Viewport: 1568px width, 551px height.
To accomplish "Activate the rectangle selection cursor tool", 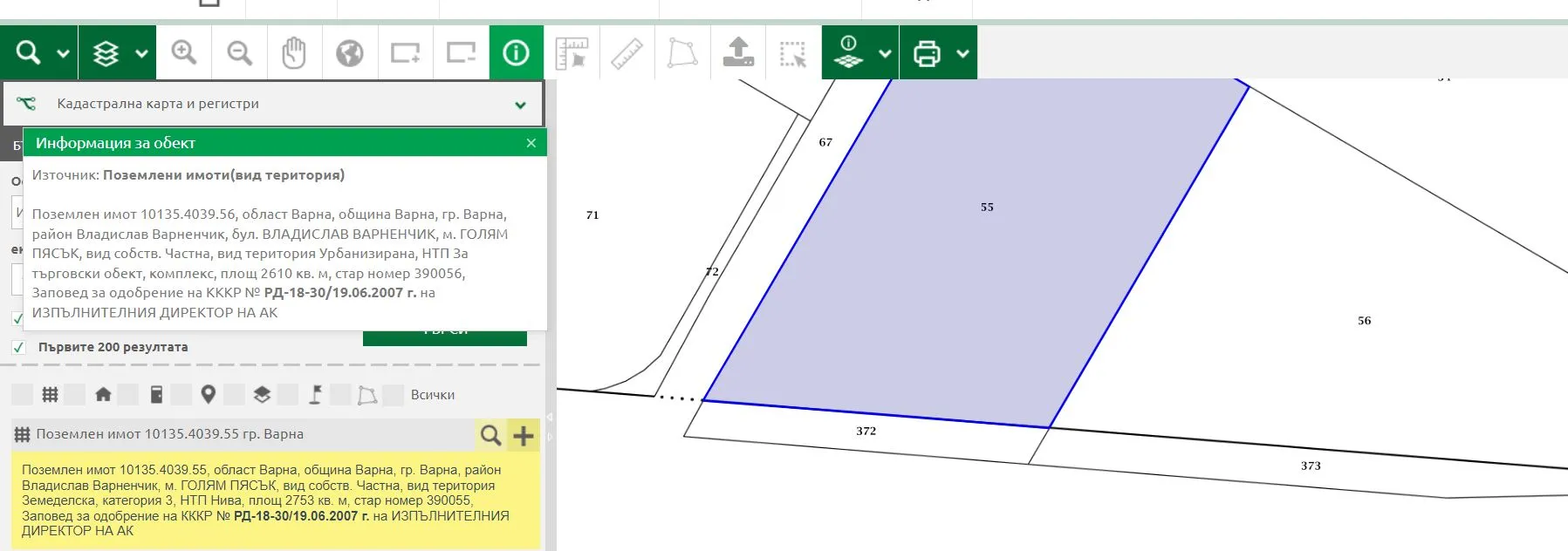I will pyautogui.click(x=793, y=53).
